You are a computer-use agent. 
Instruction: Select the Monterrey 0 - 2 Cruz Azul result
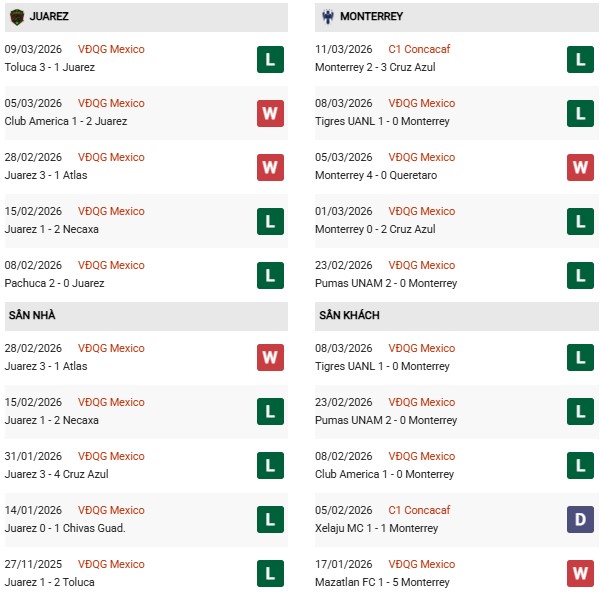tap(375, 229)
